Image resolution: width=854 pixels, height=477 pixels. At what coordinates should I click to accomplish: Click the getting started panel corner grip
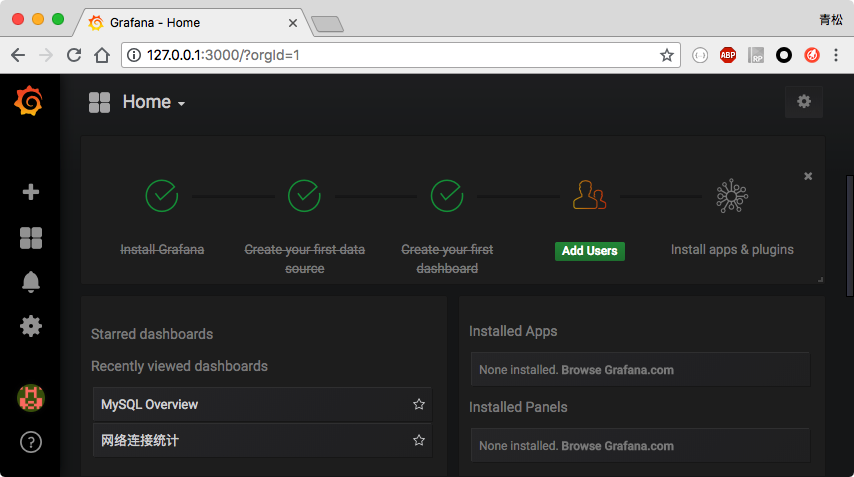tap(820, 279)
